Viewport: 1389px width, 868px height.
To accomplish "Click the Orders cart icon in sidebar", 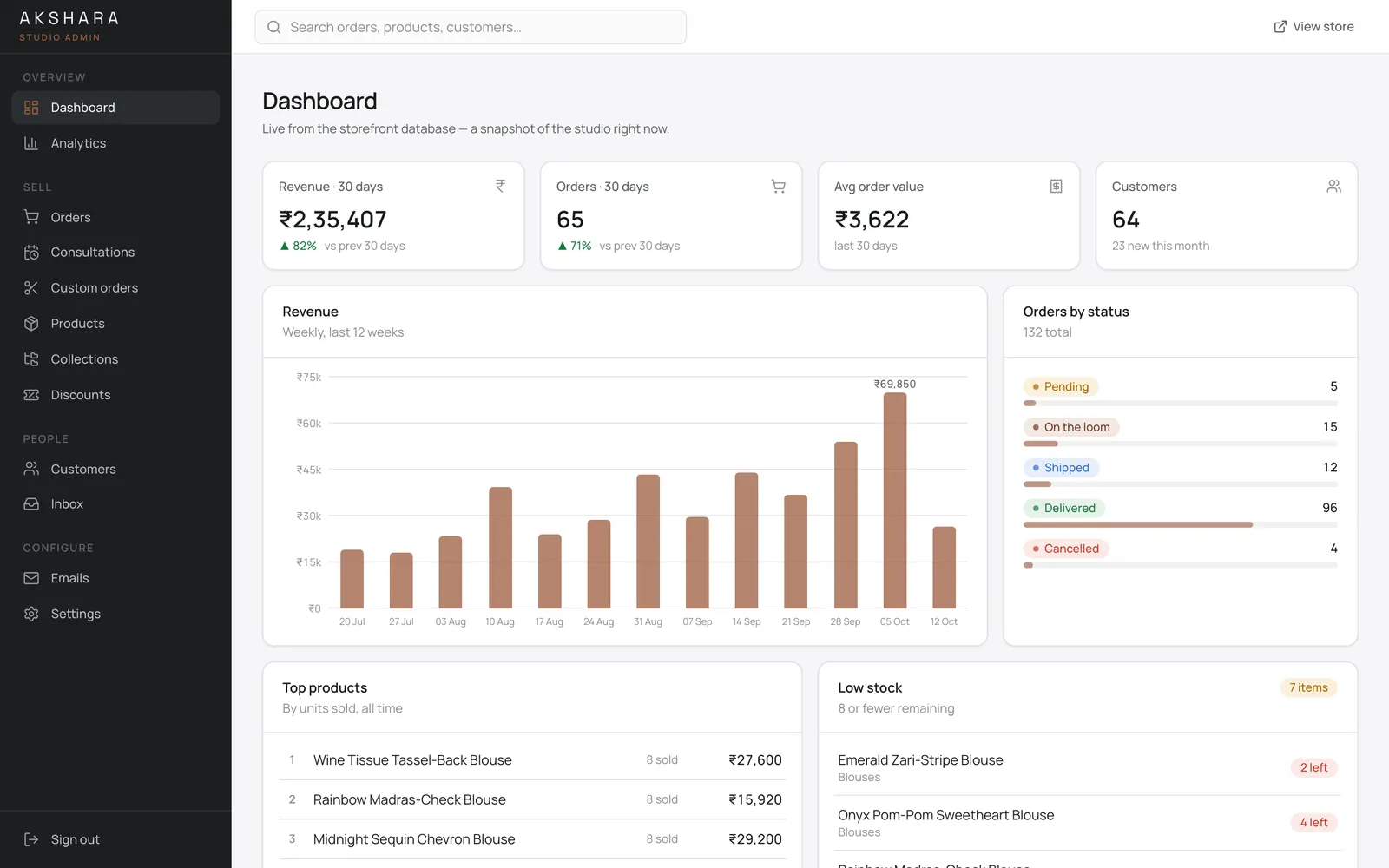I will (31, 217).
